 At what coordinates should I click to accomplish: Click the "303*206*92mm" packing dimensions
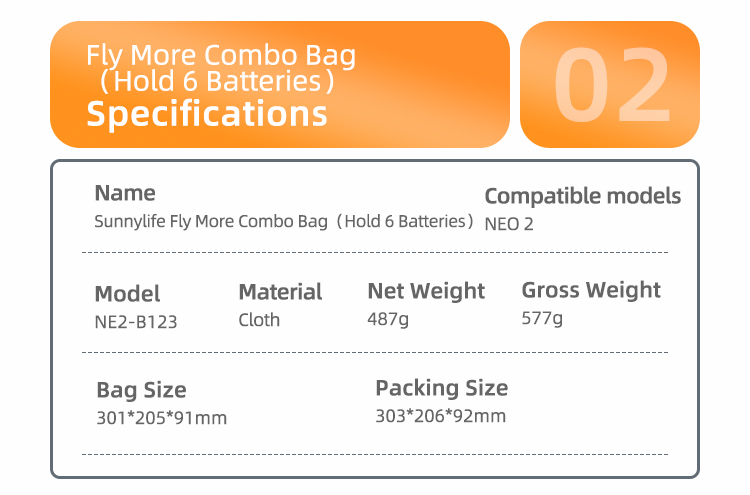(x=440, y=415)
